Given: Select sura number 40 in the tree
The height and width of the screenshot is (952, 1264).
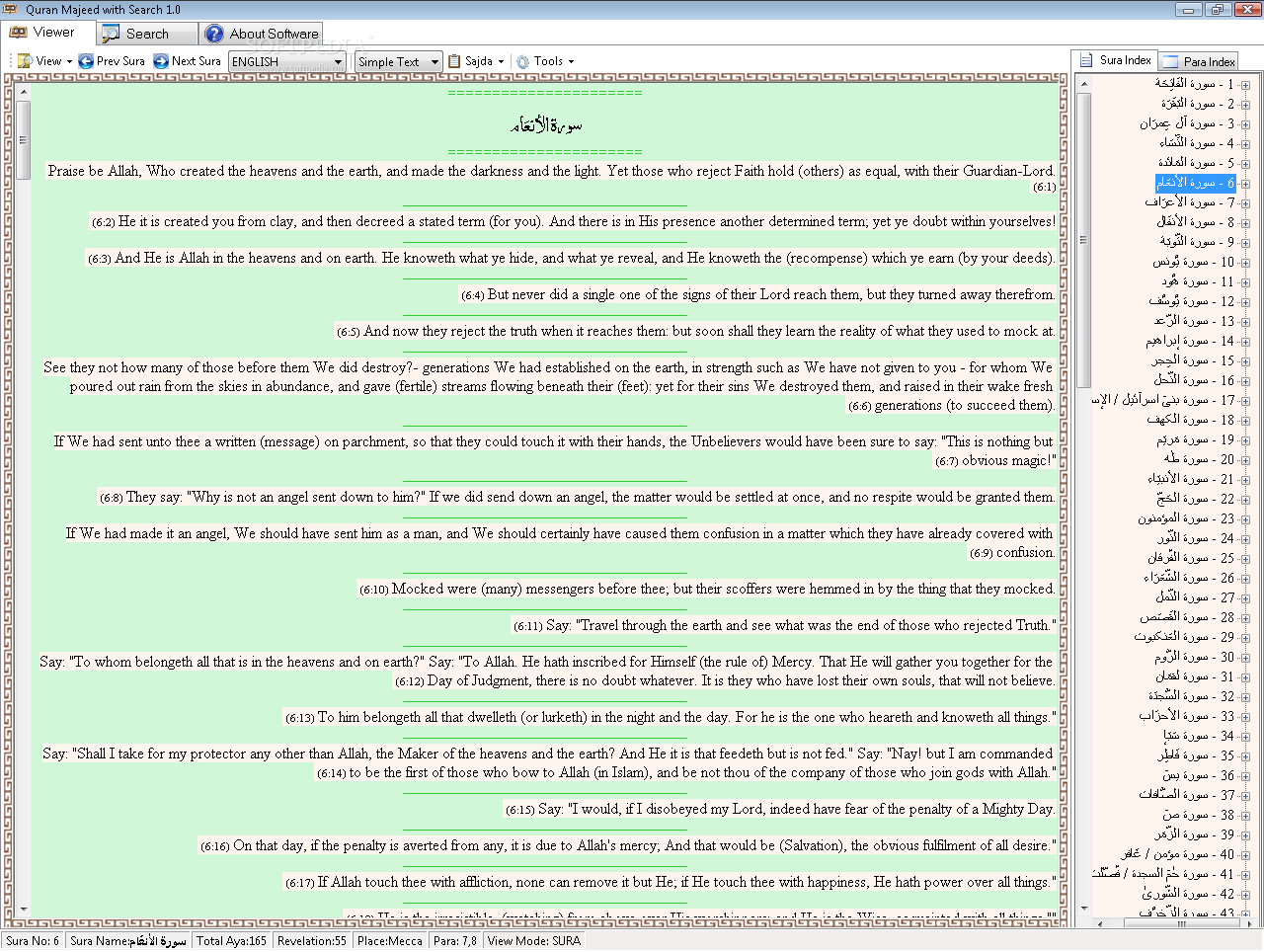Looking at the screenshot, I should 1178,854.
